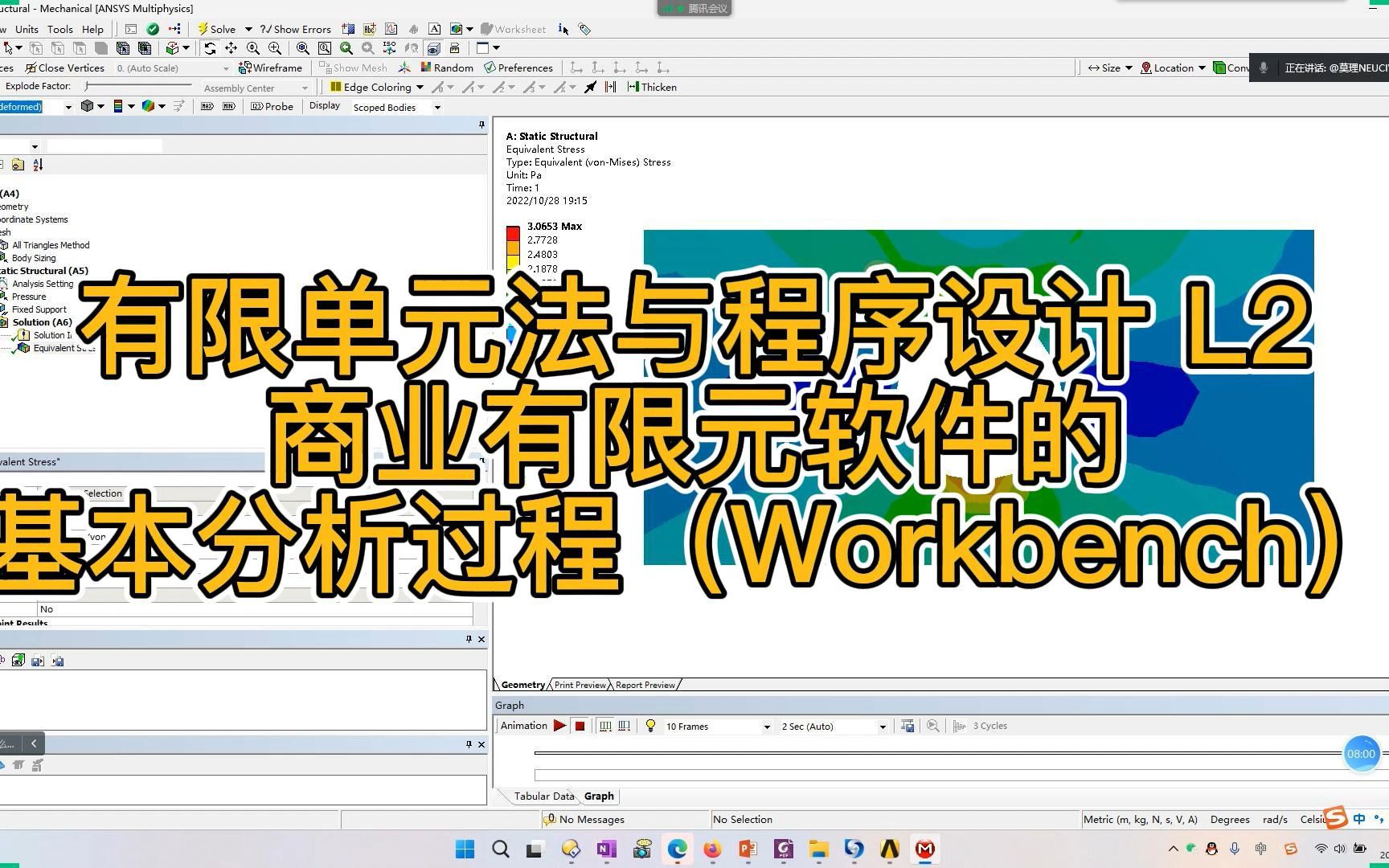Stop the animation
The height and width of the screenshot is (868, 1389).
(x=580, y=726)
